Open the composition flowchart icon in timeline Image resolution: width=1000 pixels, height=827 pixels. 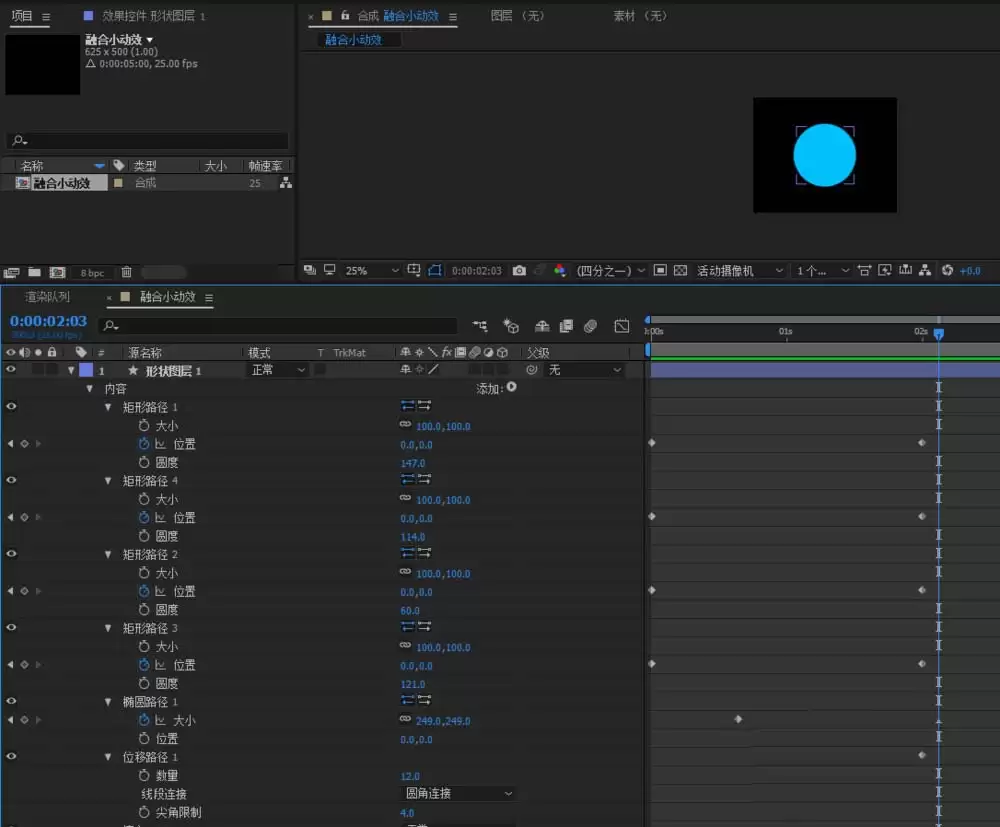480,326
